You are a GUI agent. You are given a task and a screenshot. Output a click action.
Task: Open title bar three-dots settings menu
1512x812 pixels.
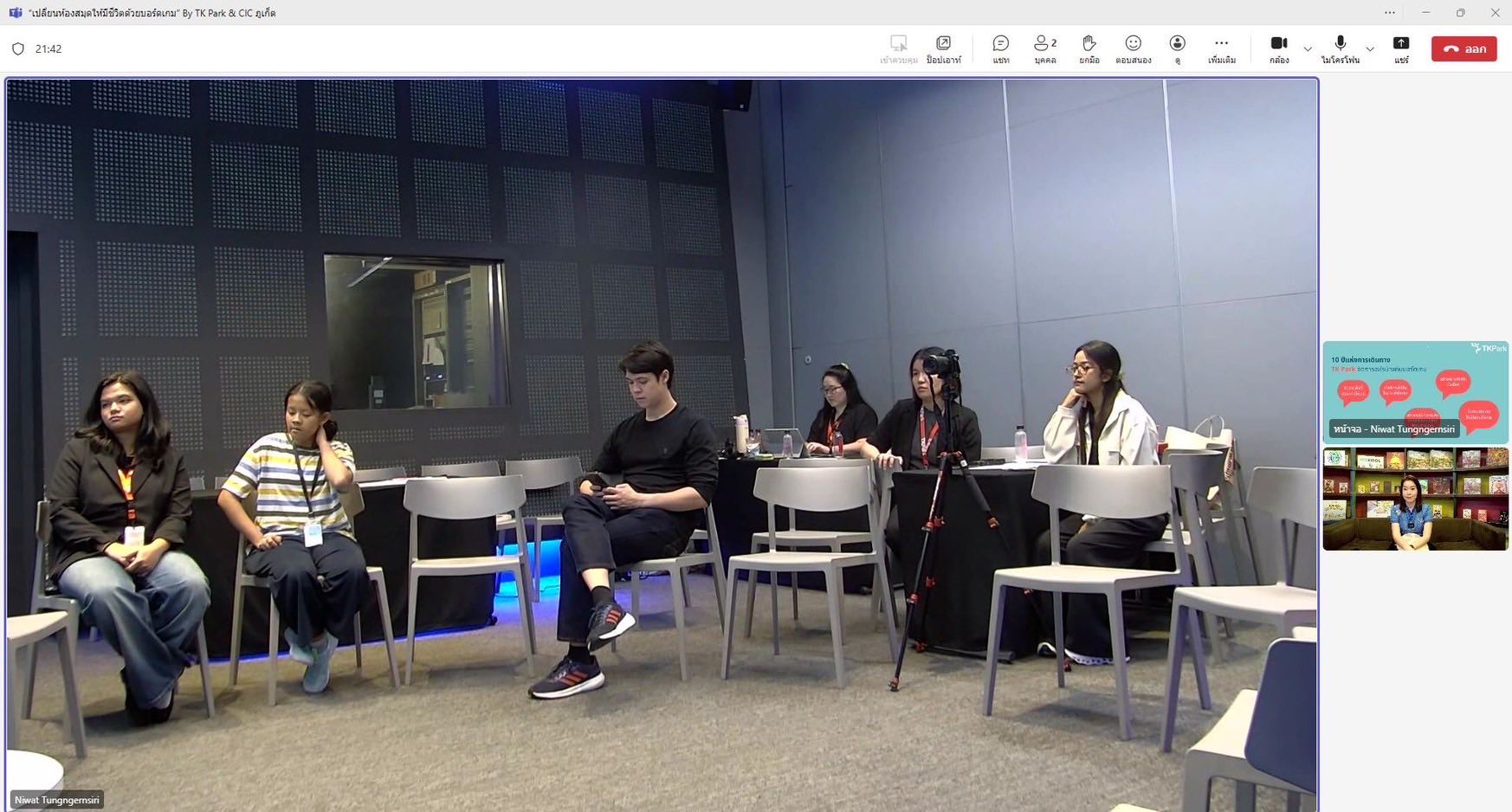1390,13
